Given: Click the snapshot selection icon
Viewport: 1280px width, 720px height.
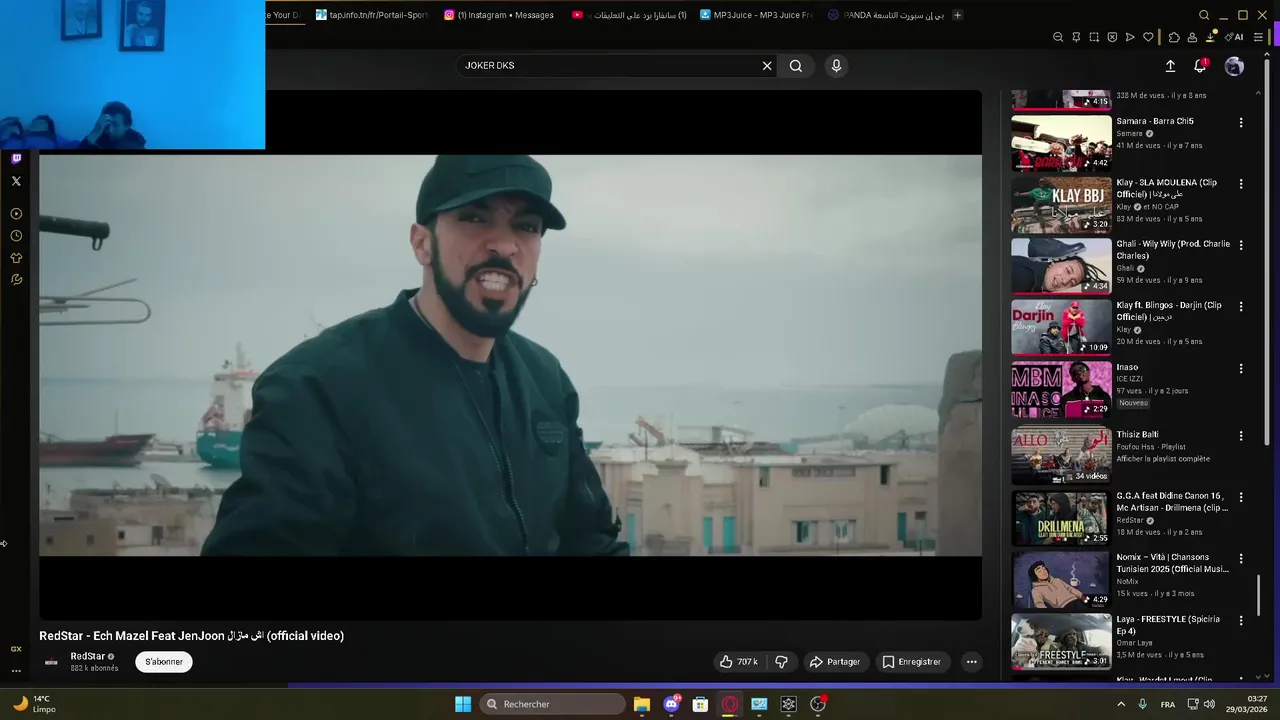Looking at the screenshot, I should point(1094,37).
